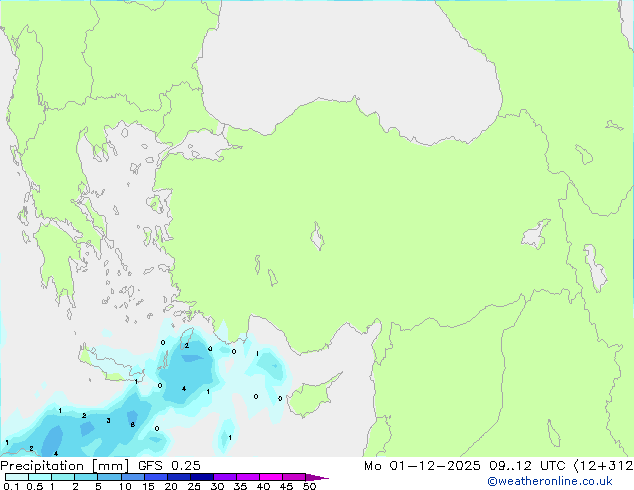The image size is (634, 490).
Task: Click the 'Precipitation [mm]' title text
Action: [x=64, y=466]
